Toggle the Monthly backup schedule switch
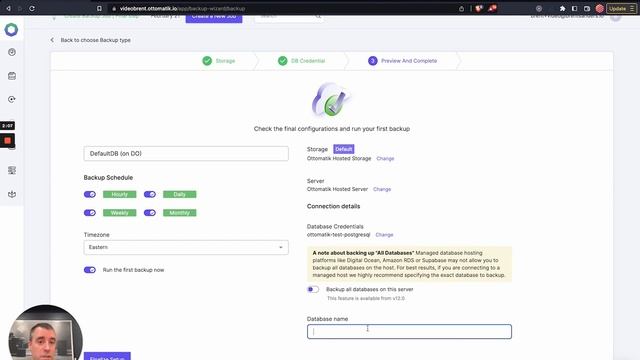The image size is (640, 360). click(150, 213)
